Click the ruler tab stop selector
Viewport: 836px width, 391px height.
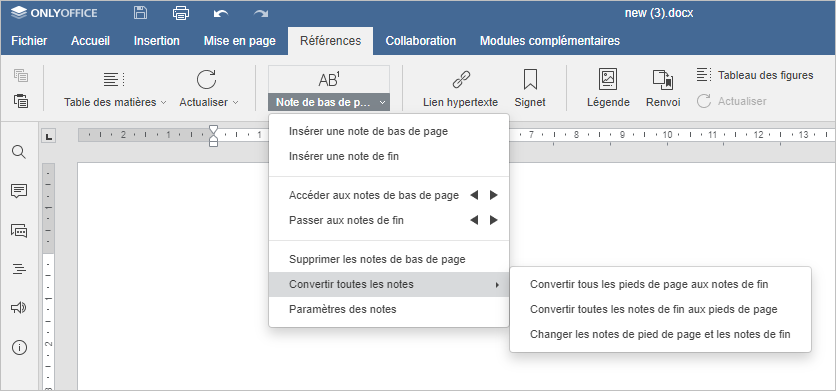coord(49,137)
